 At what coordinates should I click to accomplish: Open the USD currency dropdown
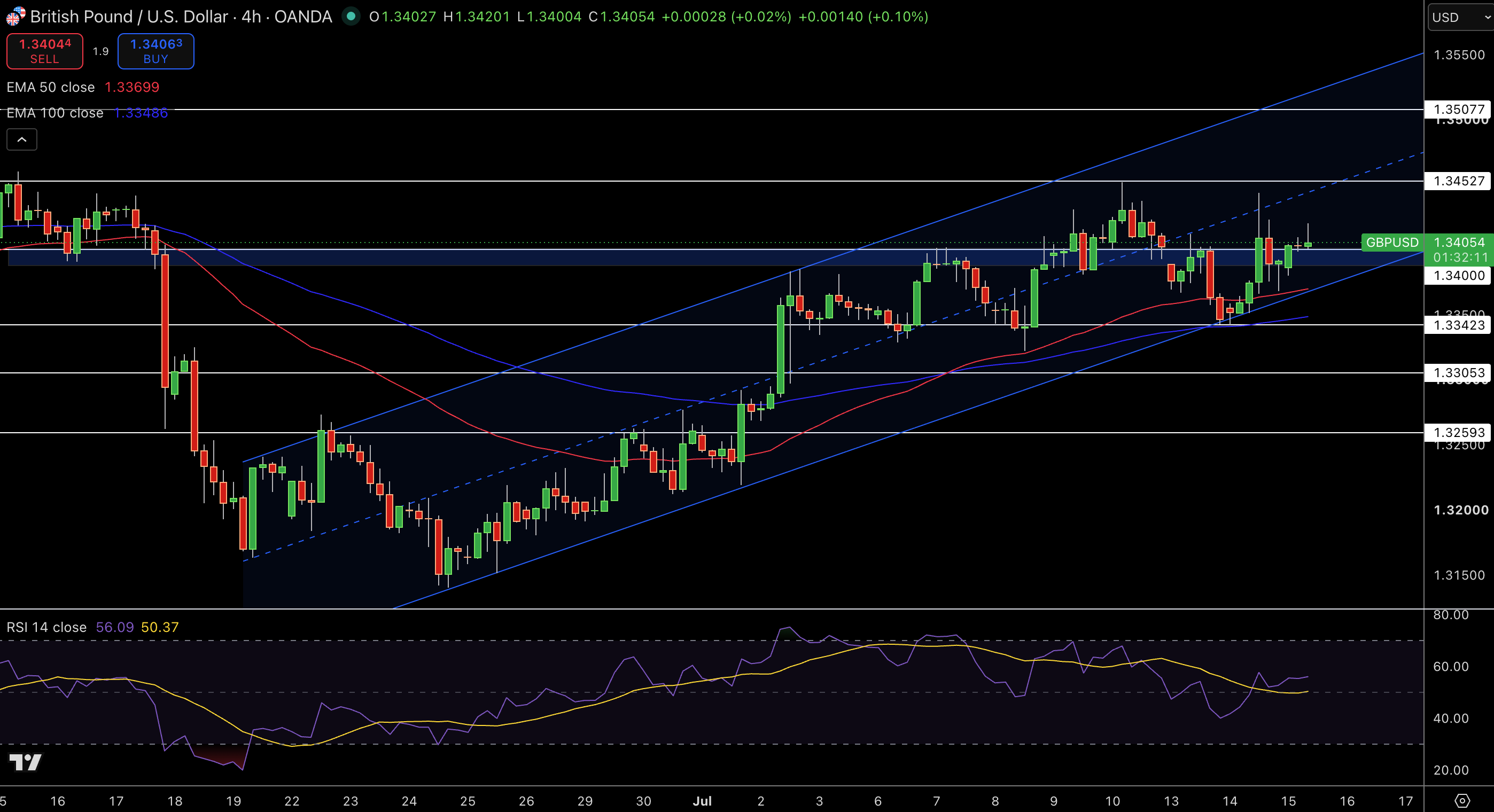tap(1460, 18)
